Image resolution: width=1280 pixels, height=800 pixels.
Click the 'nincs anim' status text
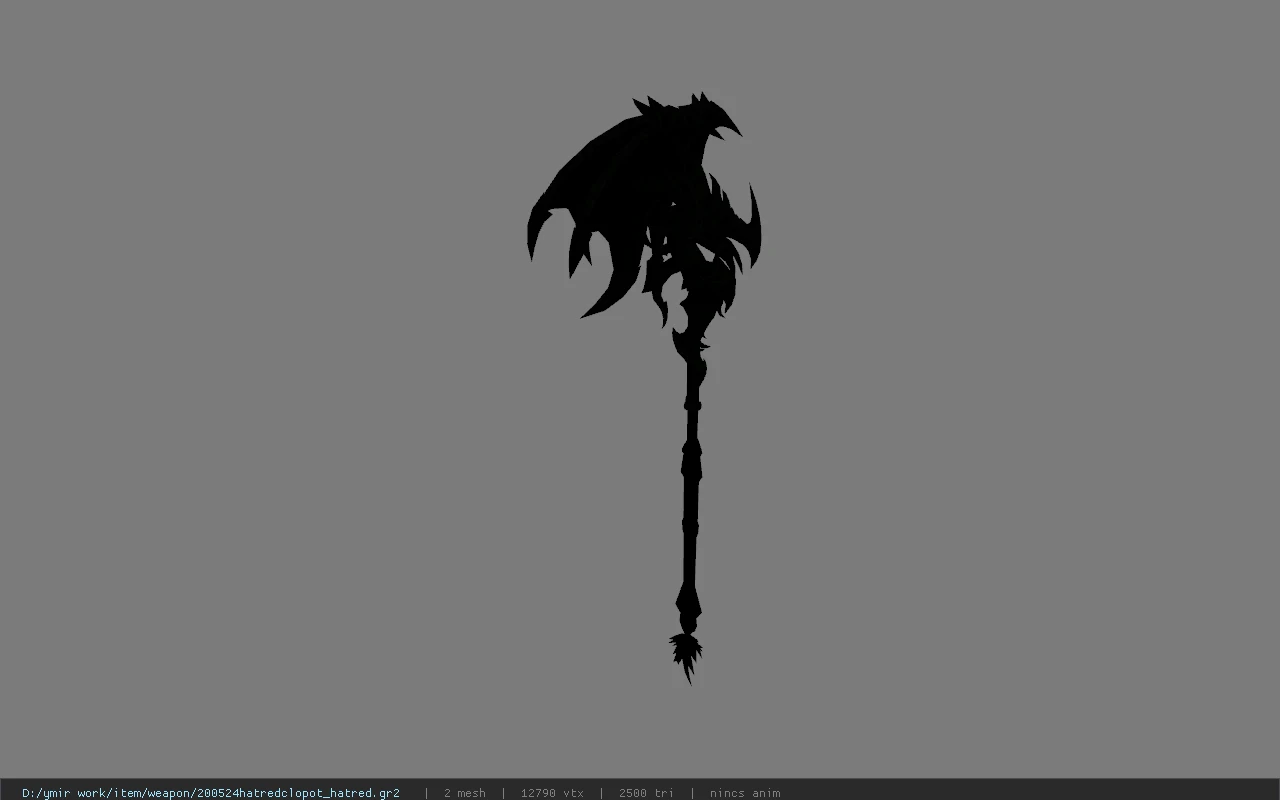click(x=745, y=793)
